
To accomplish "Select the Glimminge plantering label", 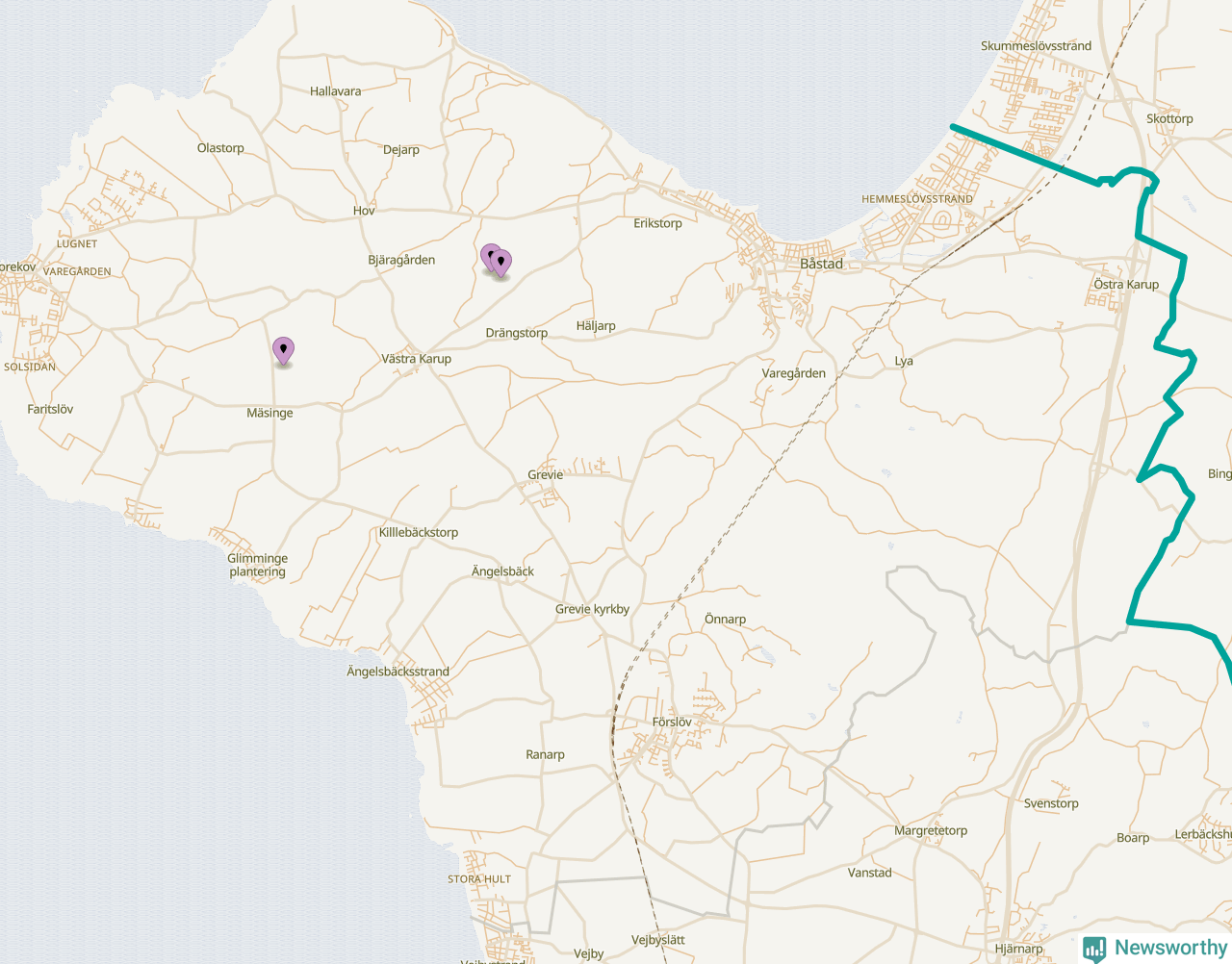I will pyautogui.click(x=257, y=565).
